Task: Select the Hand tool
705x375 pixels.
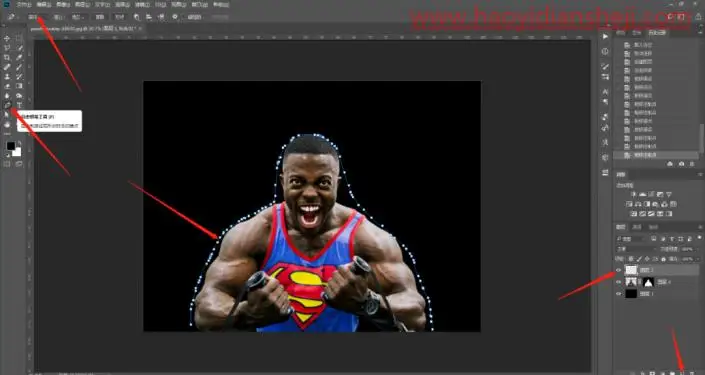Action: [7, 124]
